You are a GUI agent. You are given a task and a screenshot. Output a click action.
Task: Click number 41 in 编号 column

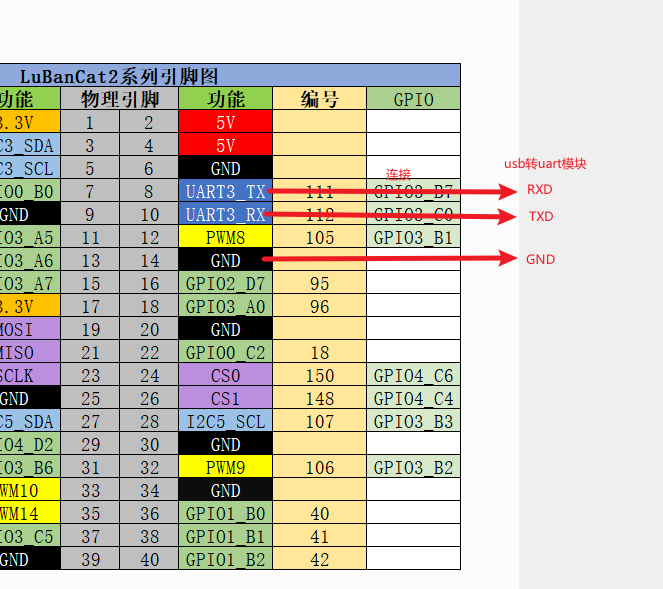(x=320, y=536)
